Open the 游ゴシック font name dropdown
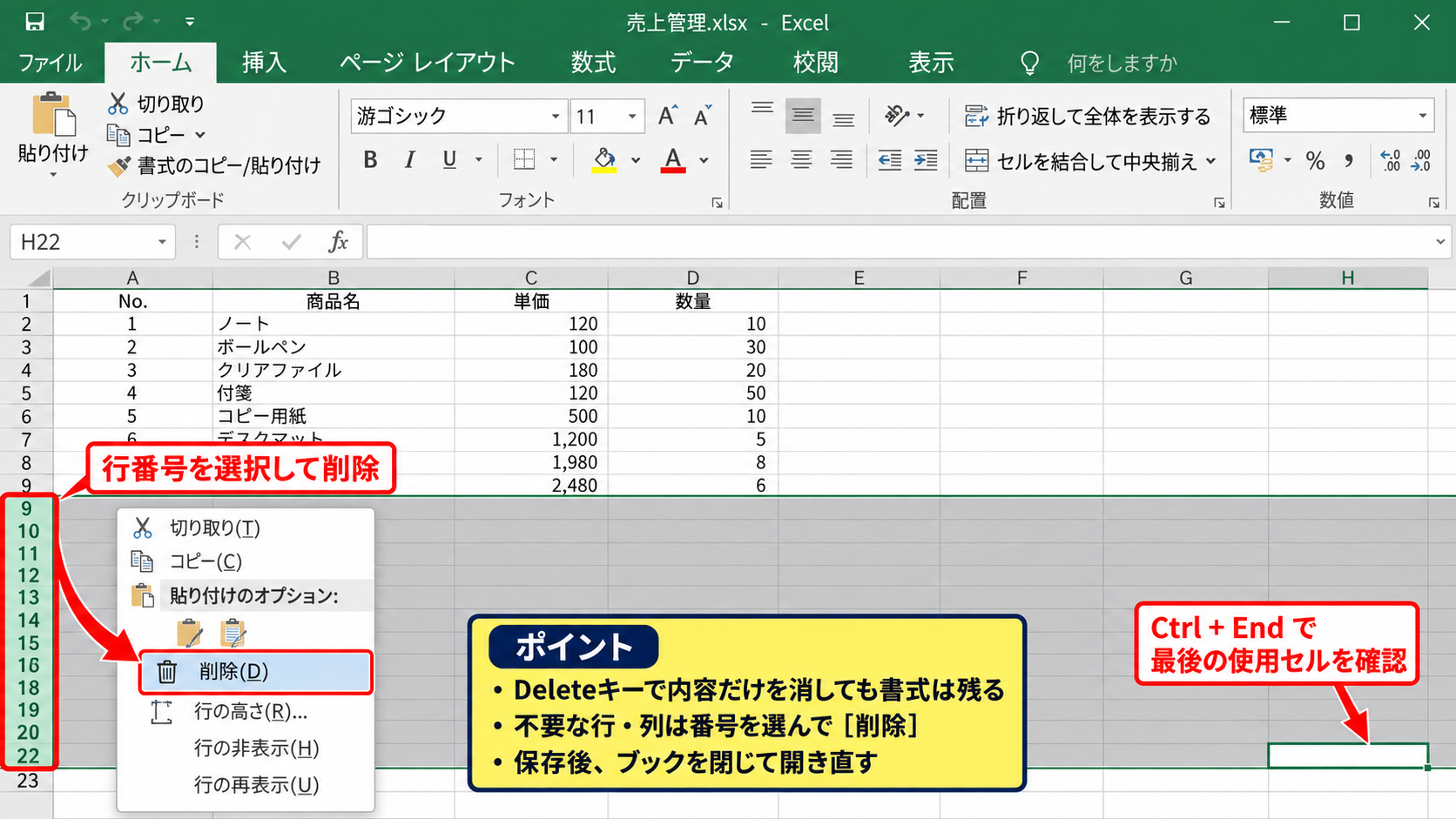This screenshot has height=819, width=1456. click(555, 116)
